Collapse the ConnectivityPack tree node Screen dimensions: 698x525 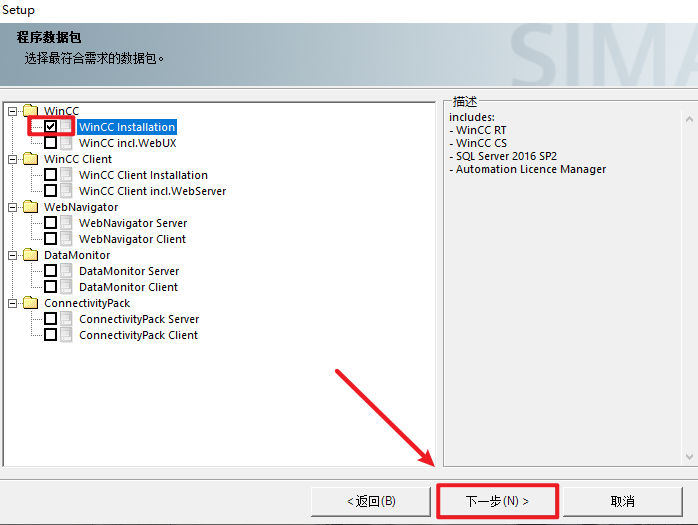[x=13, y=303]
